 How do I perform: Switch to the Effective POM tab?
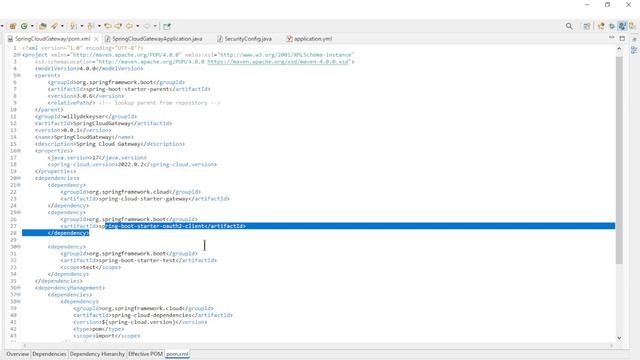(x=145, y=354)
